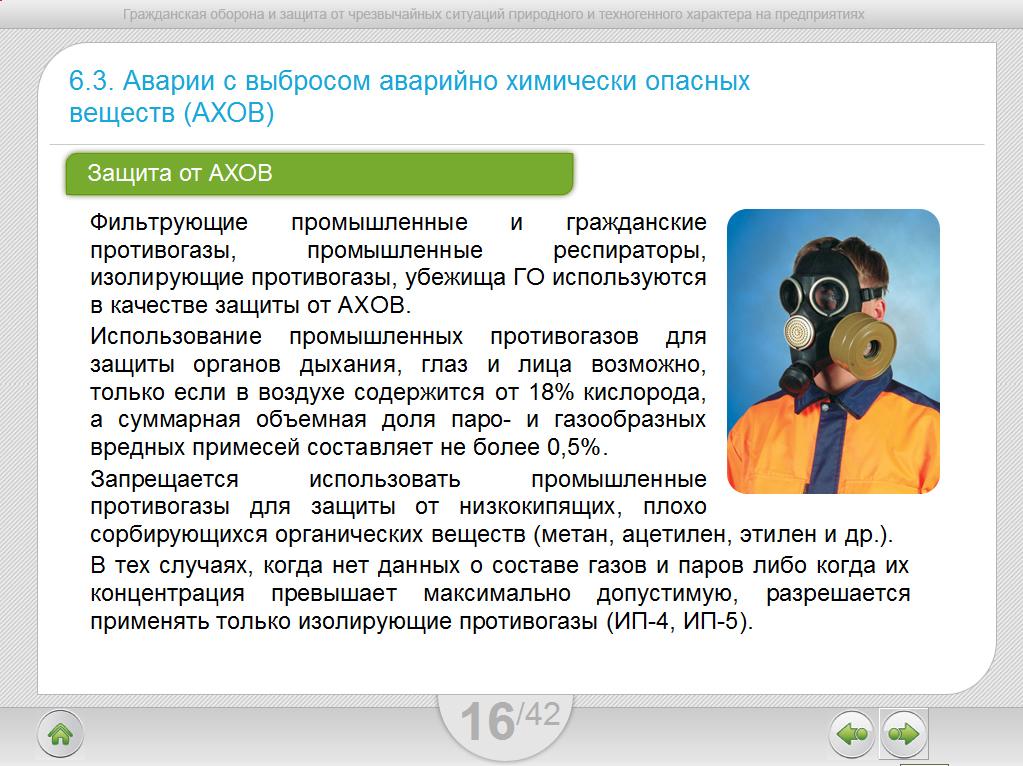The width and height of the screenshot is (1023, 766).
Task: Click the green Home button
Action: click(60, 736)
